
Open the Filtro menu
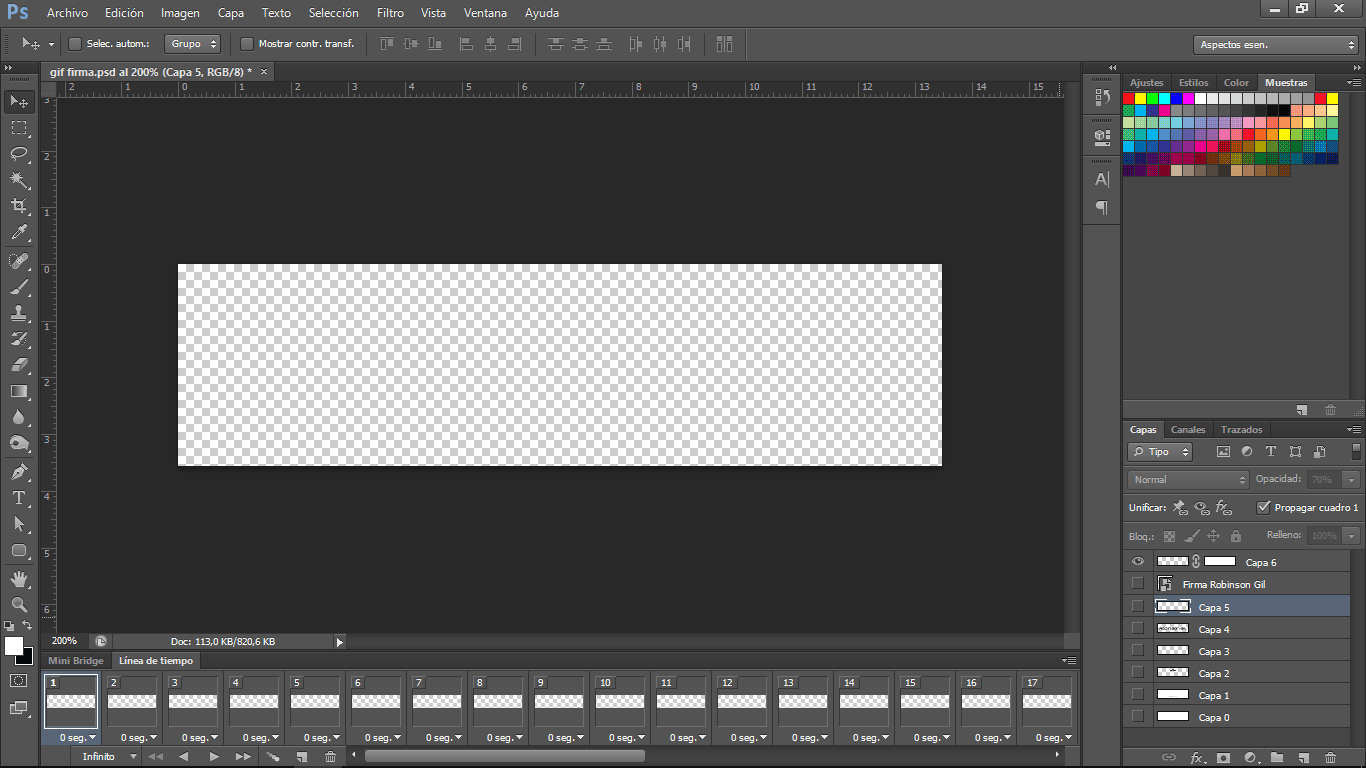coord(390,13)
